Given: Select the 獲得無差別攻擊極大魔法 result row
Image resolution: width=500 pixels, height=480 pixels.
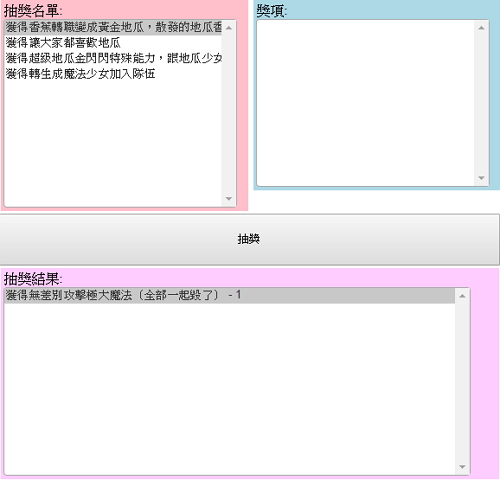Looking at the screenshot, I should pyautogui.click(x=230, y=295).
